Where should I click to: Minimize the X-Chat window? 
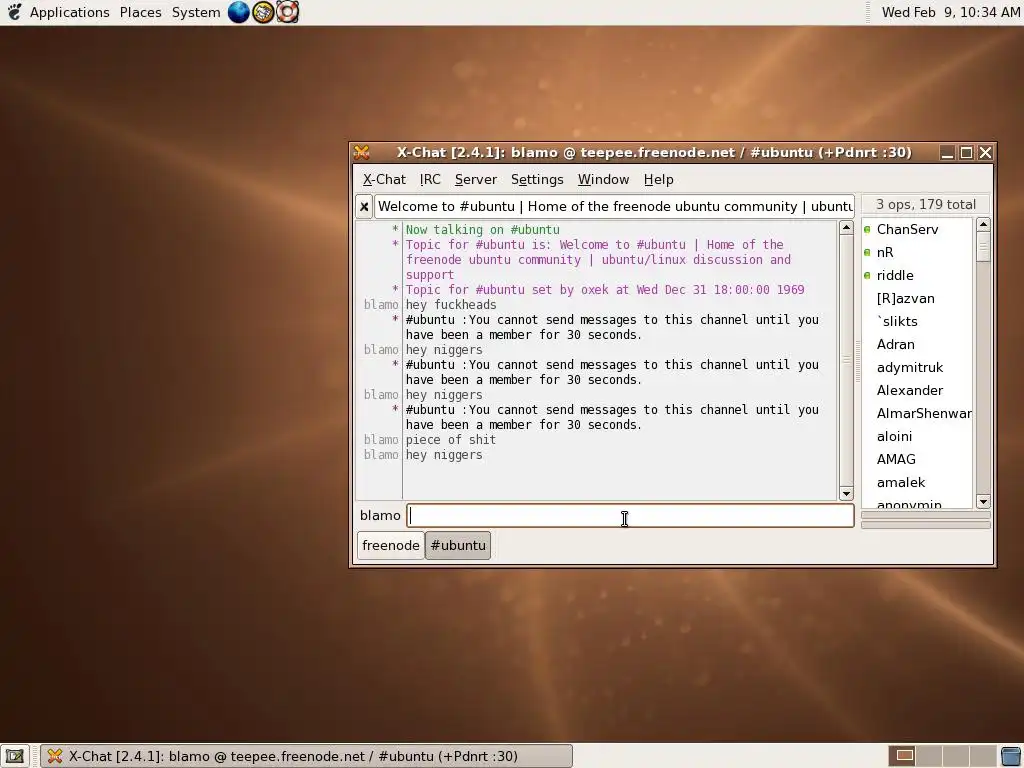pyautogui.click(x=947, y=153)
